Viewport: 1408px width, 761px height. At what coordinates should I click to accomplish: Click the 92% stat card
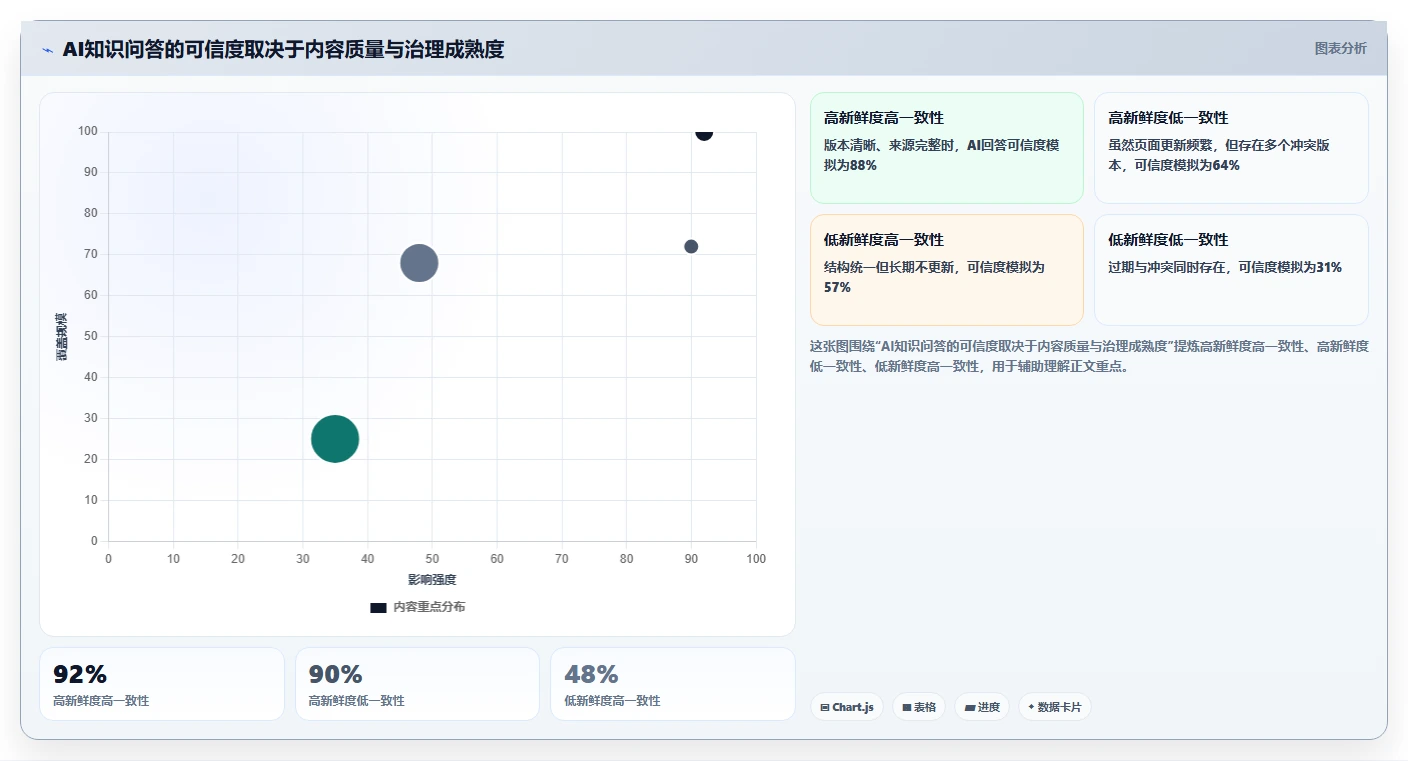pyautogui.click(x=162, y=684)
